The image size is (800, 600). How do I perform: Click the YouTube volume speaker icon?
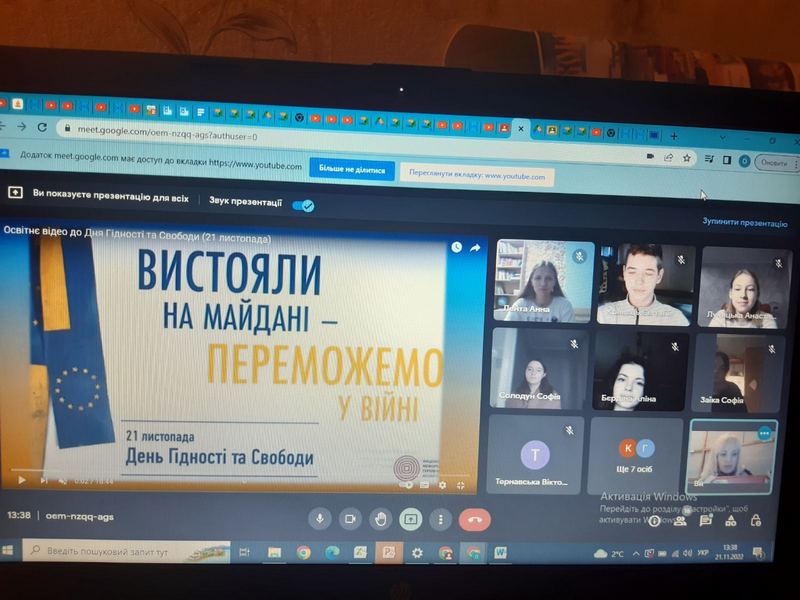click(63, 481)
